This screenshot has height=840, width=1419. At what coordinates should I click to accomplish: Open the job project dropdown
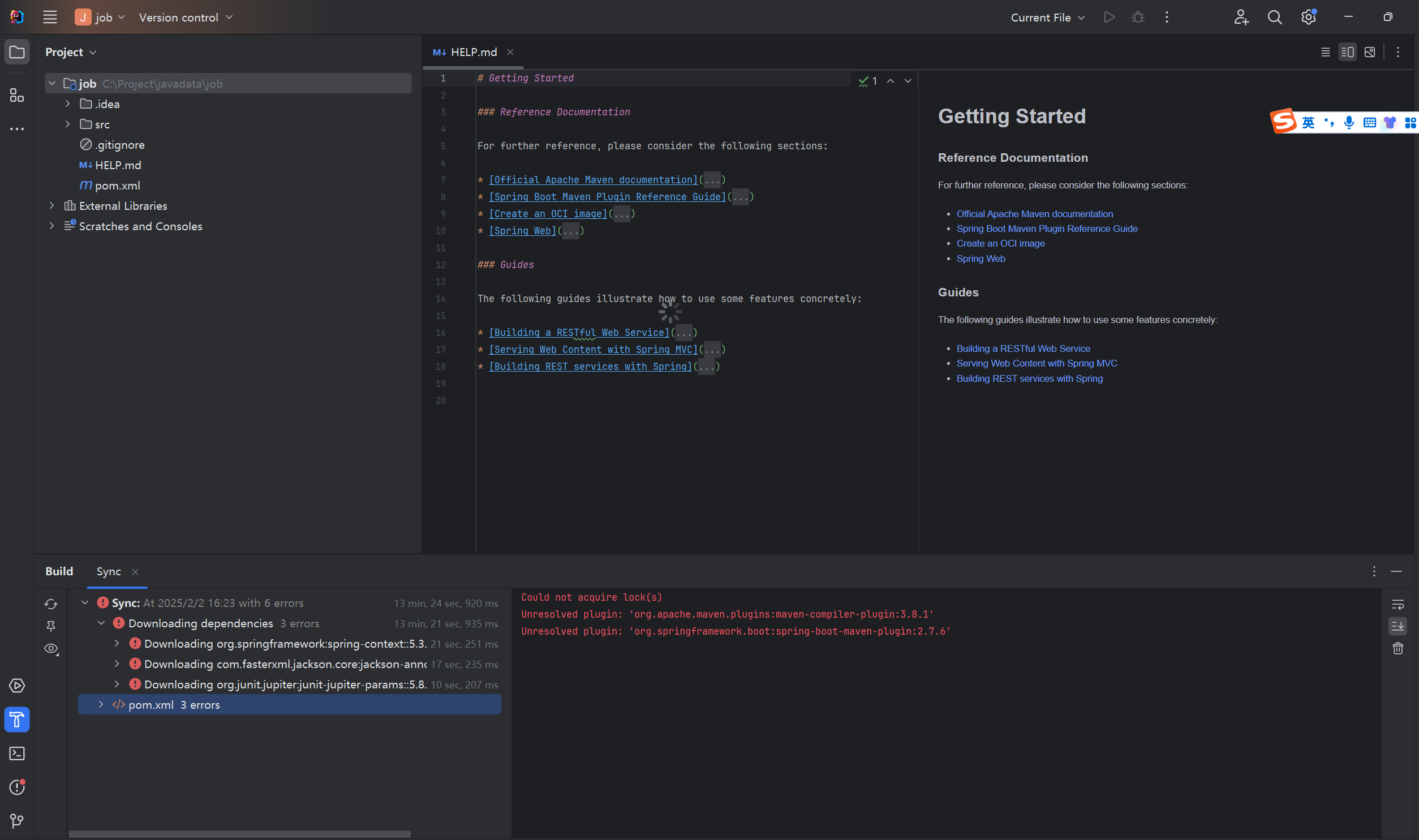tap(100, 18)
